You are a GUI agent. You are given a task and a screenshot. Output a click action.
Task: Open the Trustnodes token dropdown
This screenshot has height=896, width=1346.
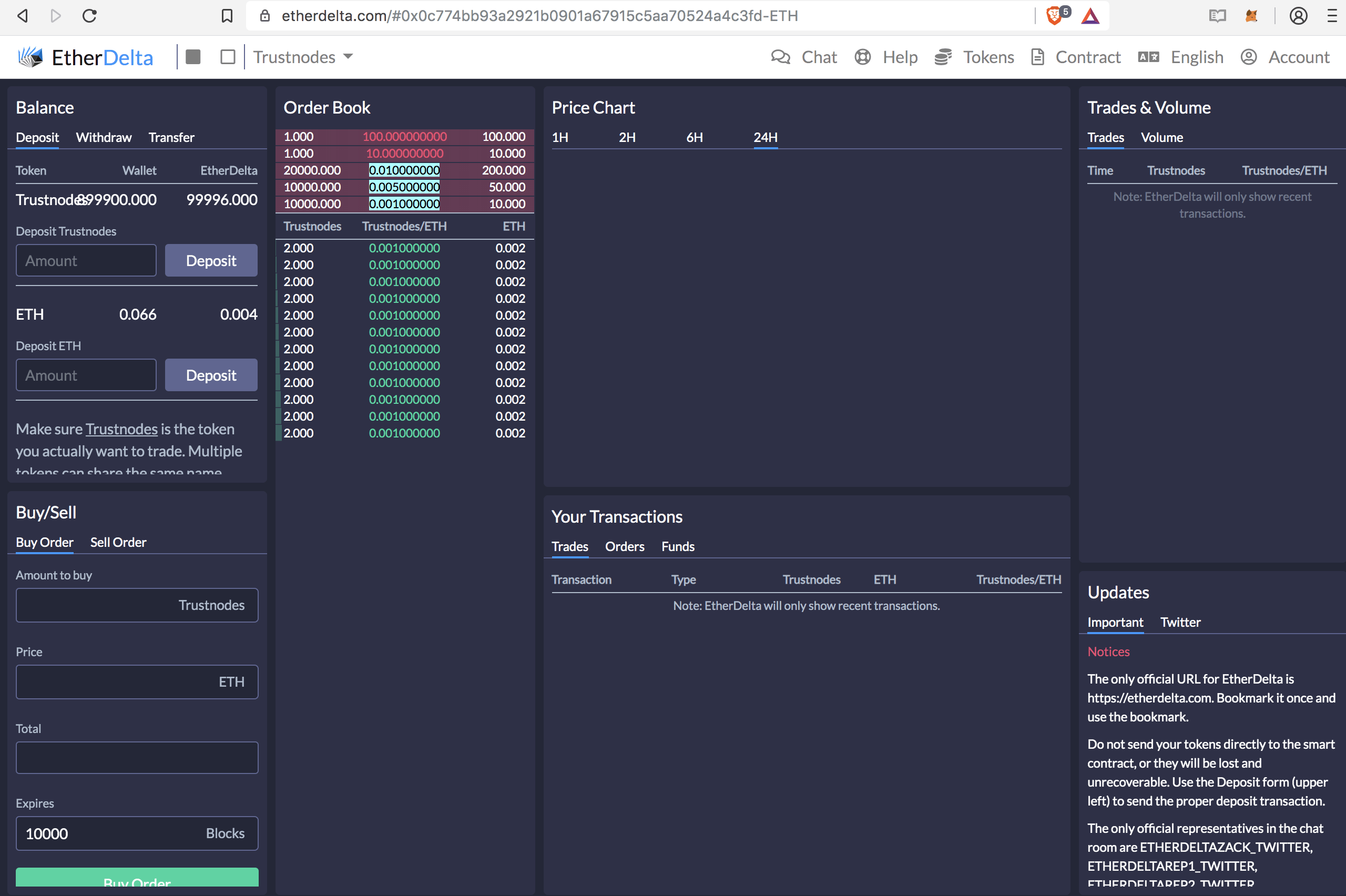click(x=303, y=57)
